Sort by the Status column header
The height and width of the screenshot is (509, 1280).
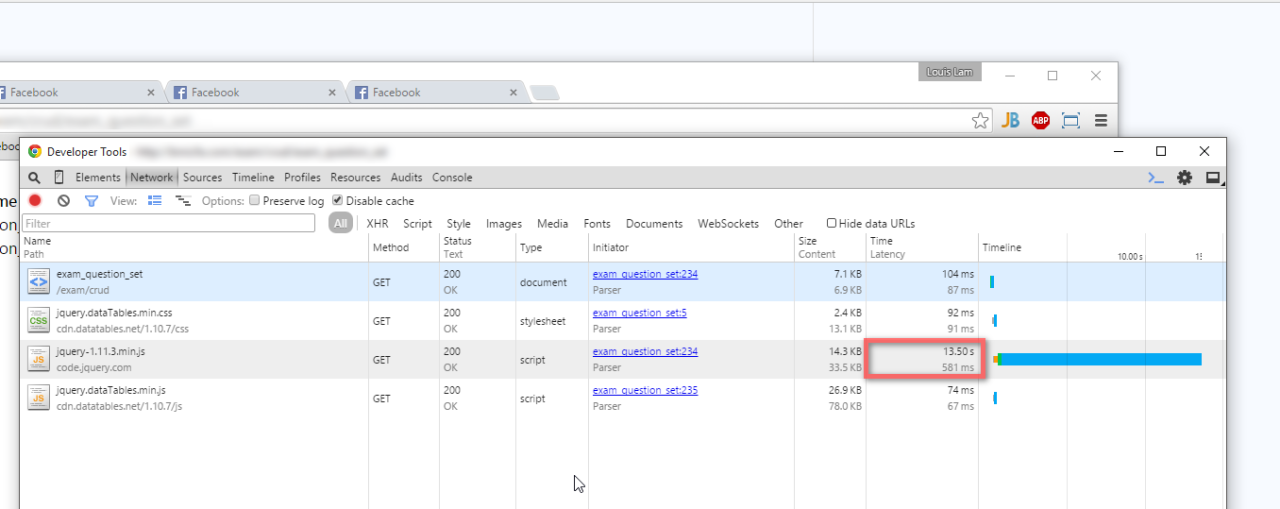click(478, 247)
